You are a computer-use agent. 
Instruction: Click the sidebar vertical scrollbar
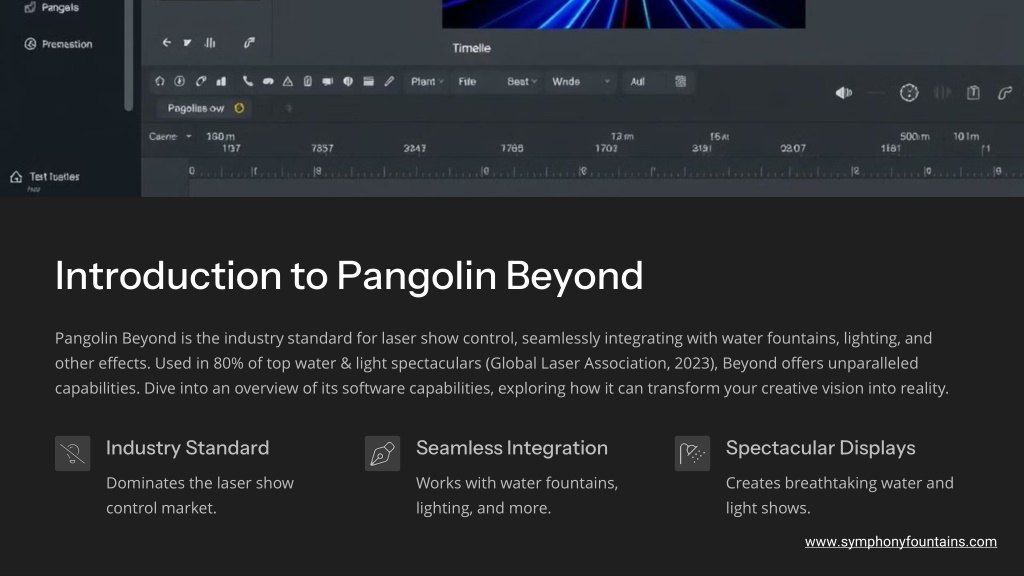click(x=129, y=55)
